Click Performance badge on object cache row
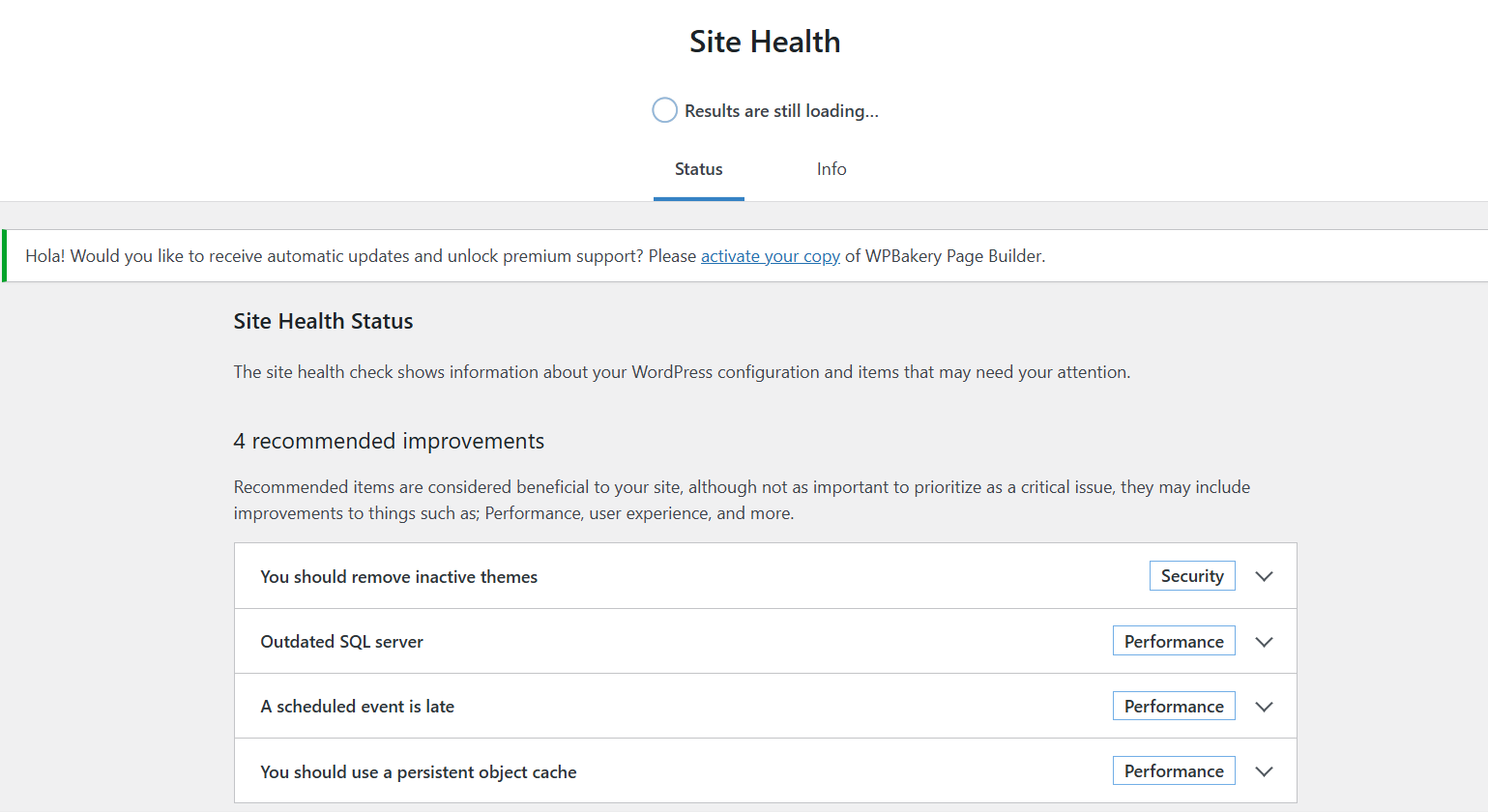This screenshot has width=1488, height=812. tap(1173, 771)
